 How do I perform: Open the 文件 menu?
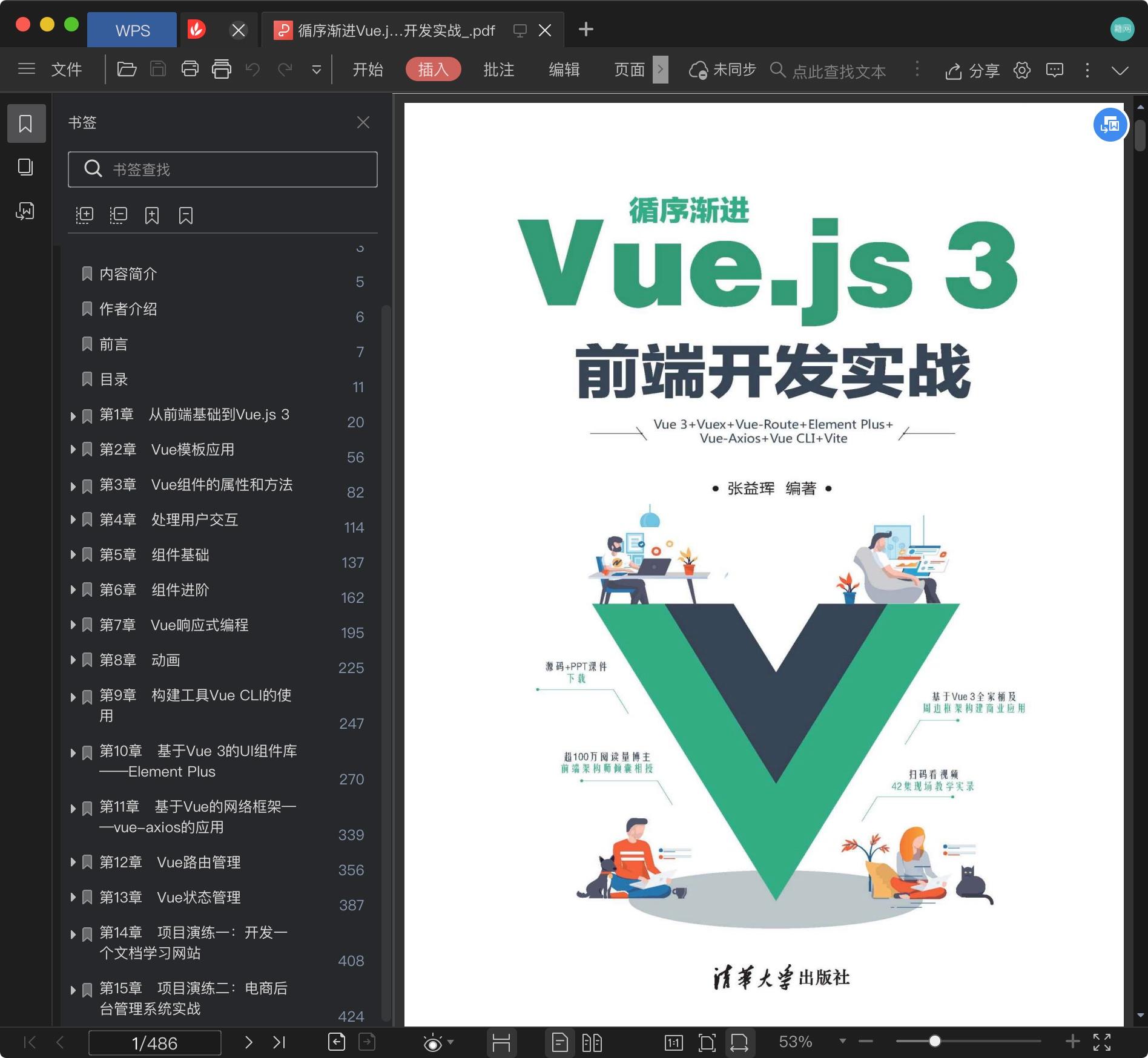click(66, 70)
